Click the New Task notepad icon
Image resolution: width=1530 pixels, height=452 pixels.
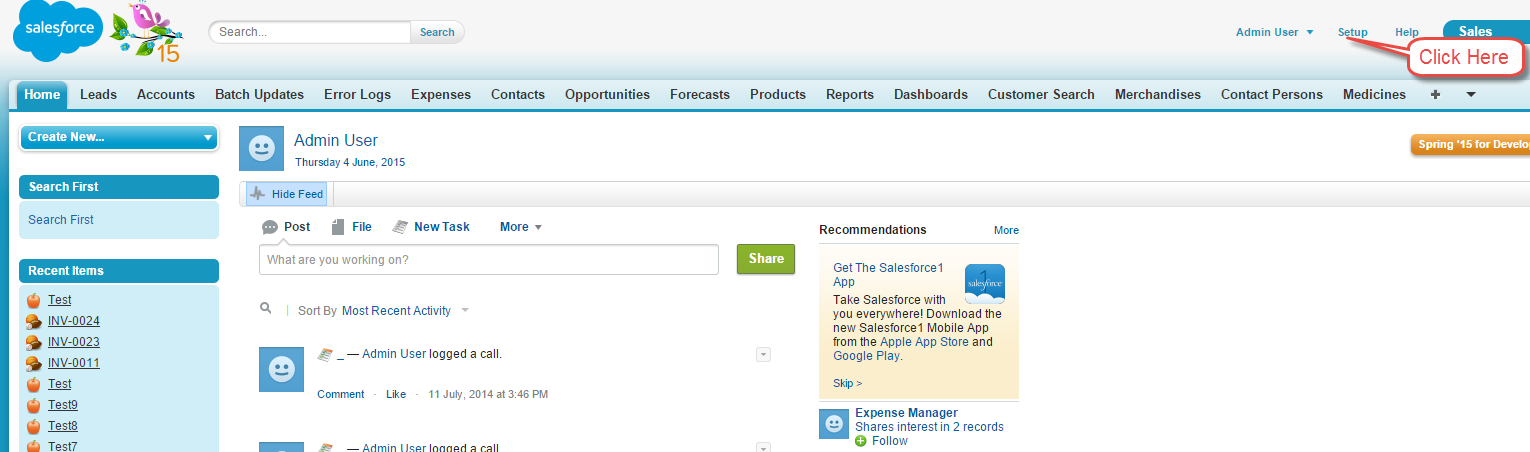pos(400,227)
